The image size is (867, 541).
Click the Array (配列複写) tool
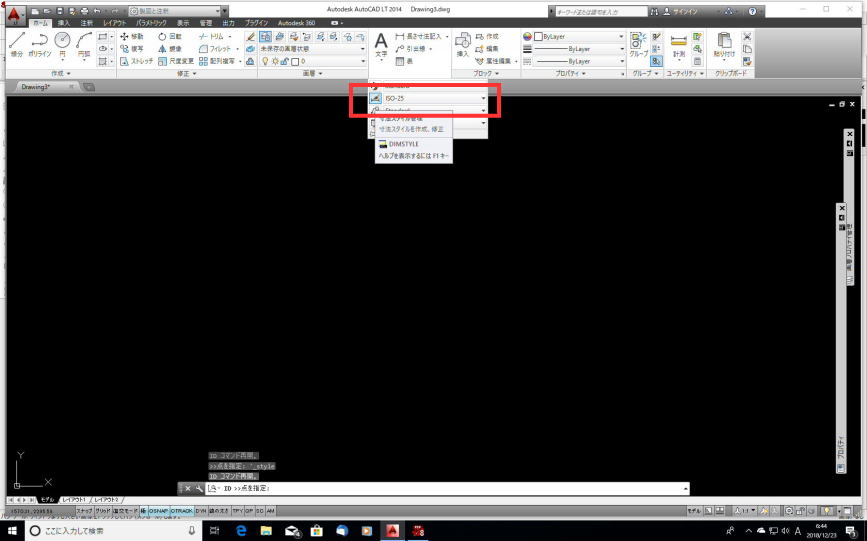(x=217, y=61)
